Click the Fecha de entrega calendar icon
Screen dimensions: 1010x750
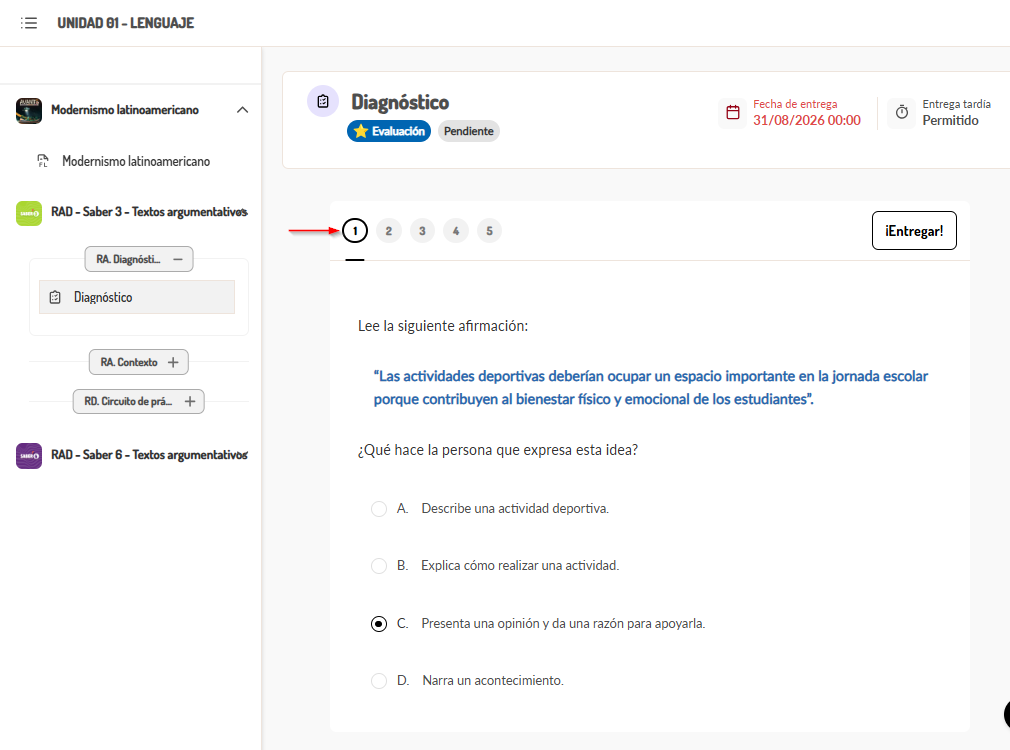click(732, 112)
